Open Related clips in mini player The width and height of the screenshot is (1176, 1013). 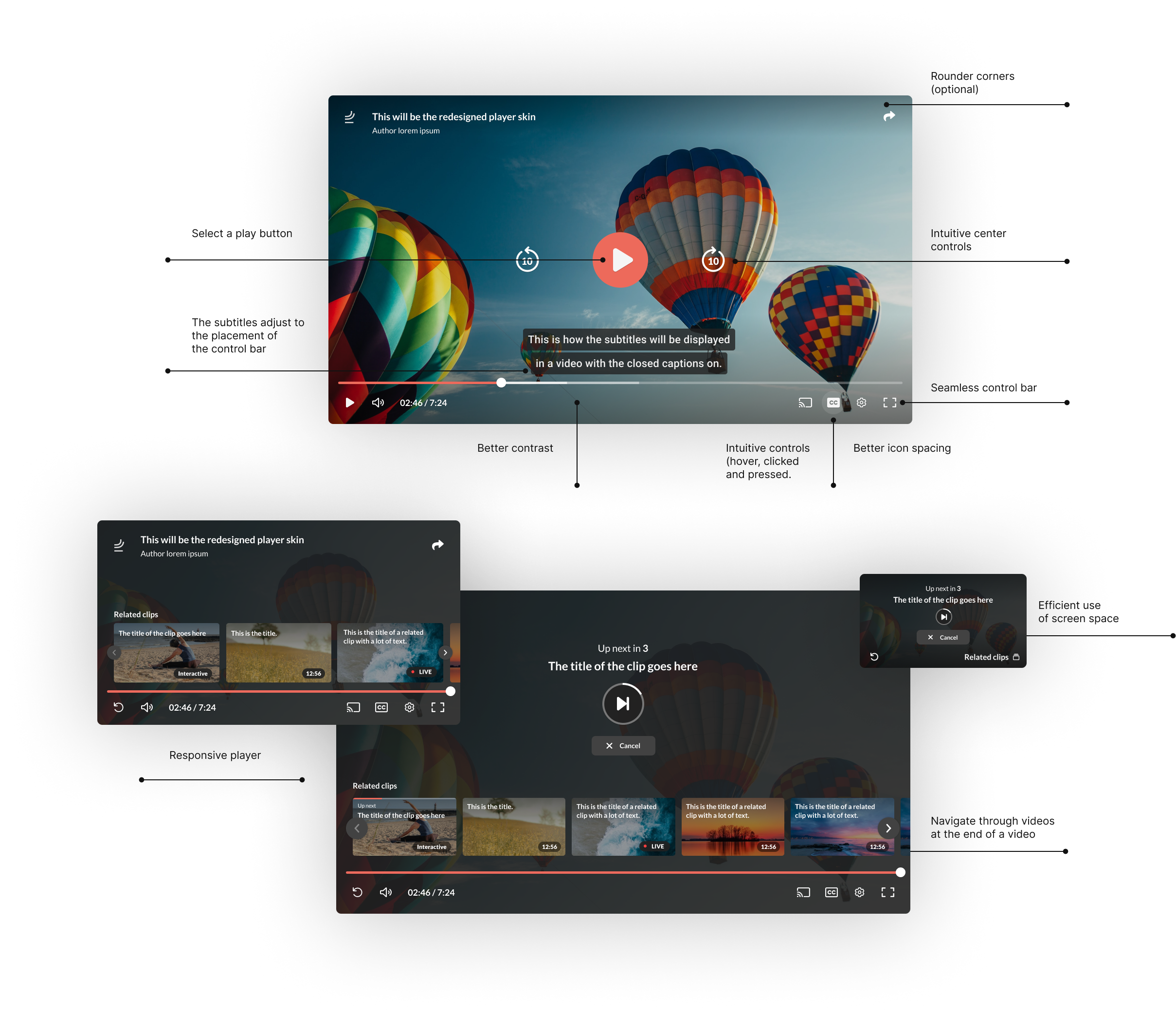point(992,657)
